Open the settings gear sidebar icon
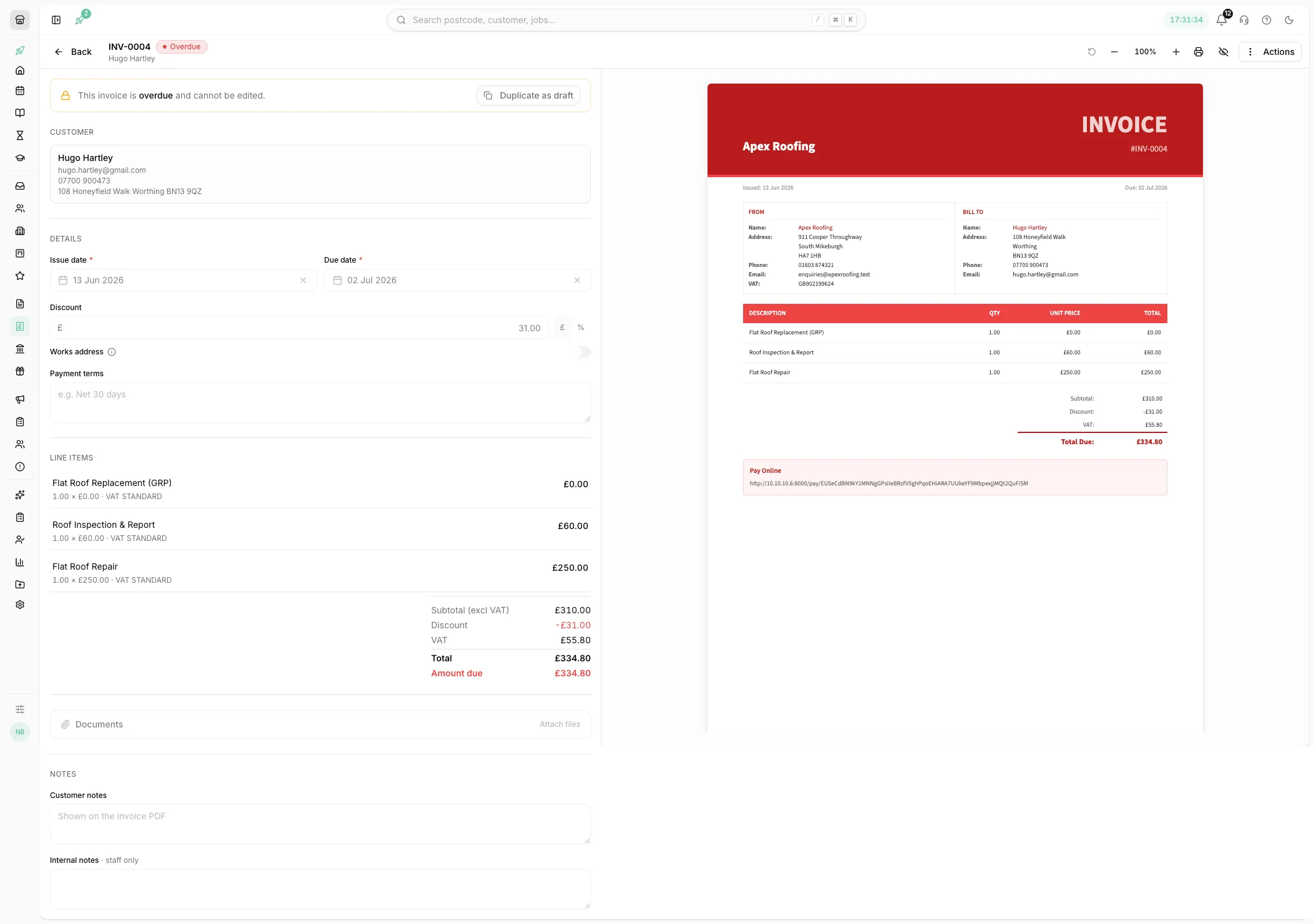 pyautogui.click(x=20, y=605)
